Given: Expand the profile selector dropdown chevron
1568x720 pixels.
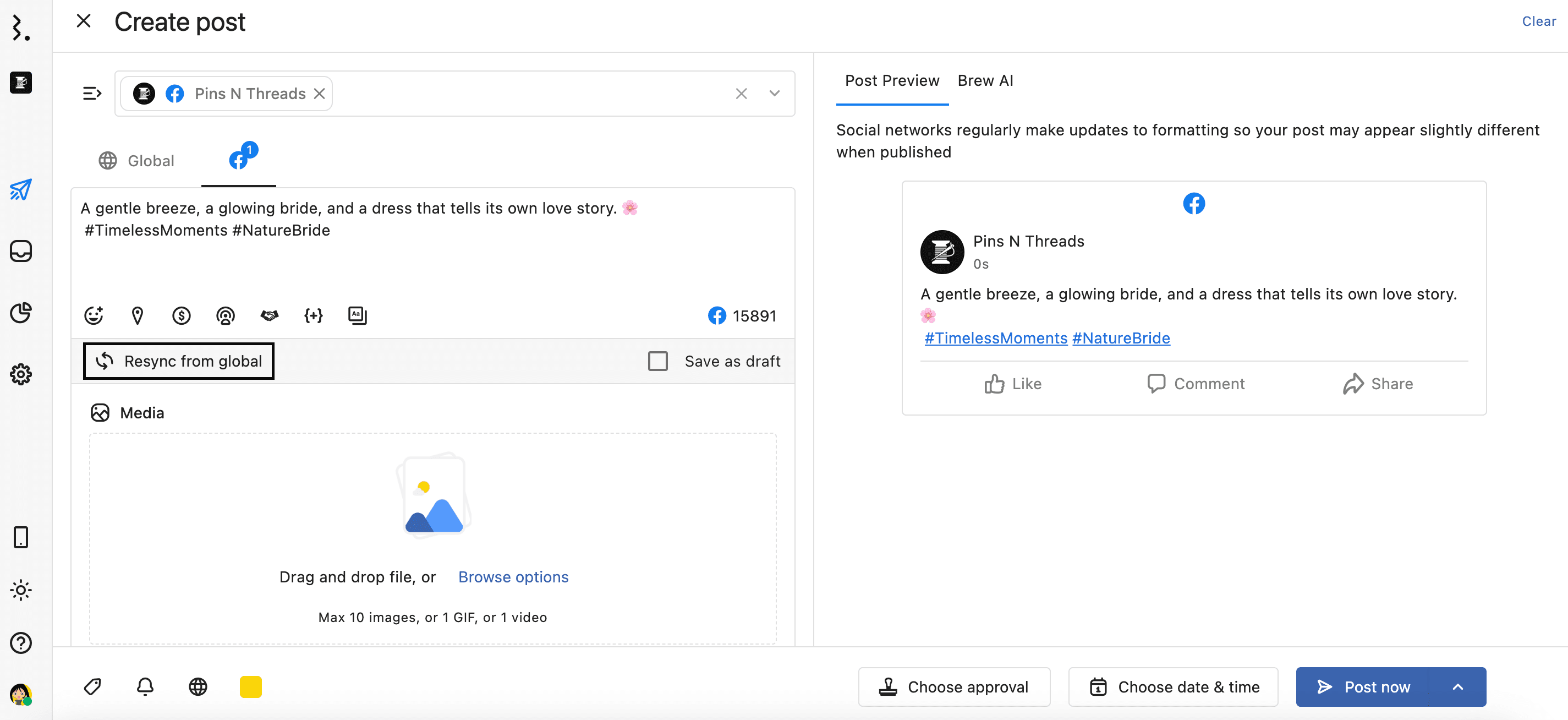Looking at the screenshot, I should (x=774, y=94).
